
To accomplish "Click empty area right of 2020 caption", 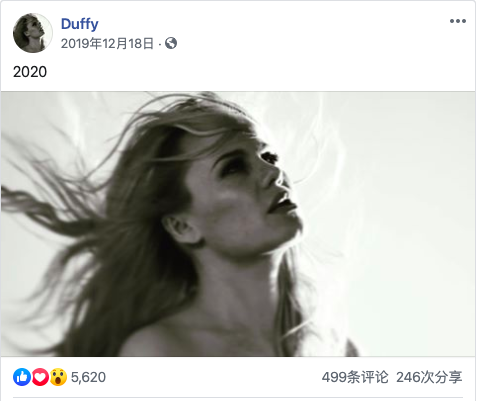I will coord(260,72).
